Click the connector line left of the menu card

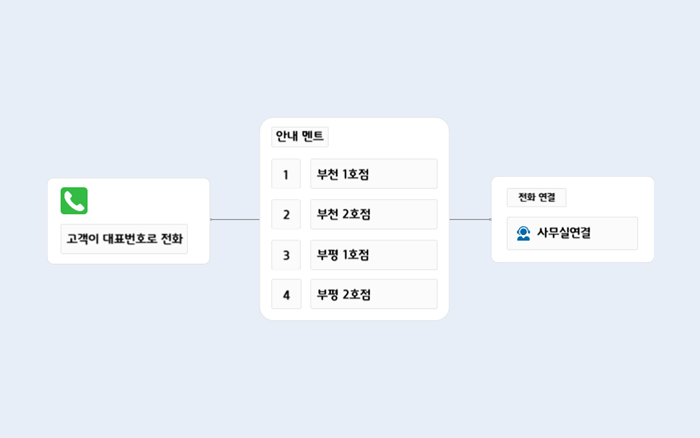[235, 219]
